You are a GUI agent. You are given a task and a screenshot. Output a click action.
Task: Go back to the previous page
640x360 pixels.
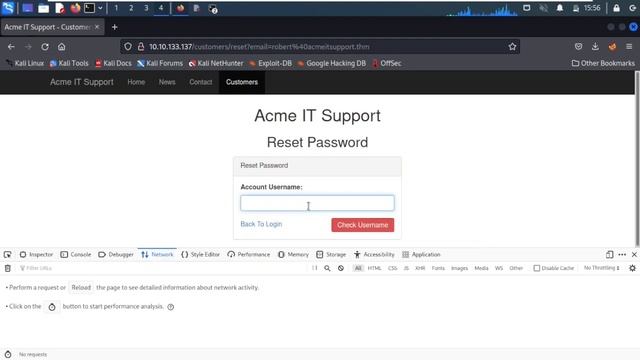tap(11, 47)
